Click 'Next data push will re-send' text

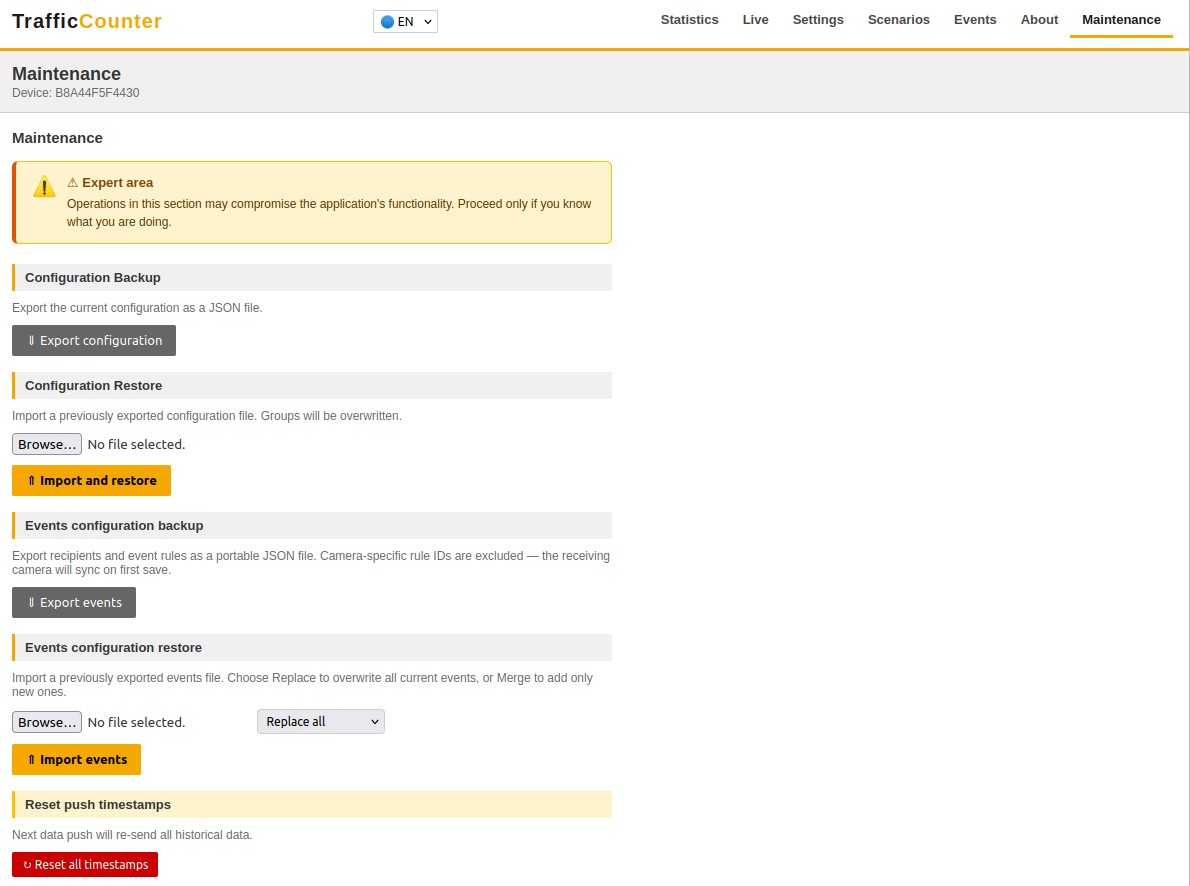coord(132,834)
